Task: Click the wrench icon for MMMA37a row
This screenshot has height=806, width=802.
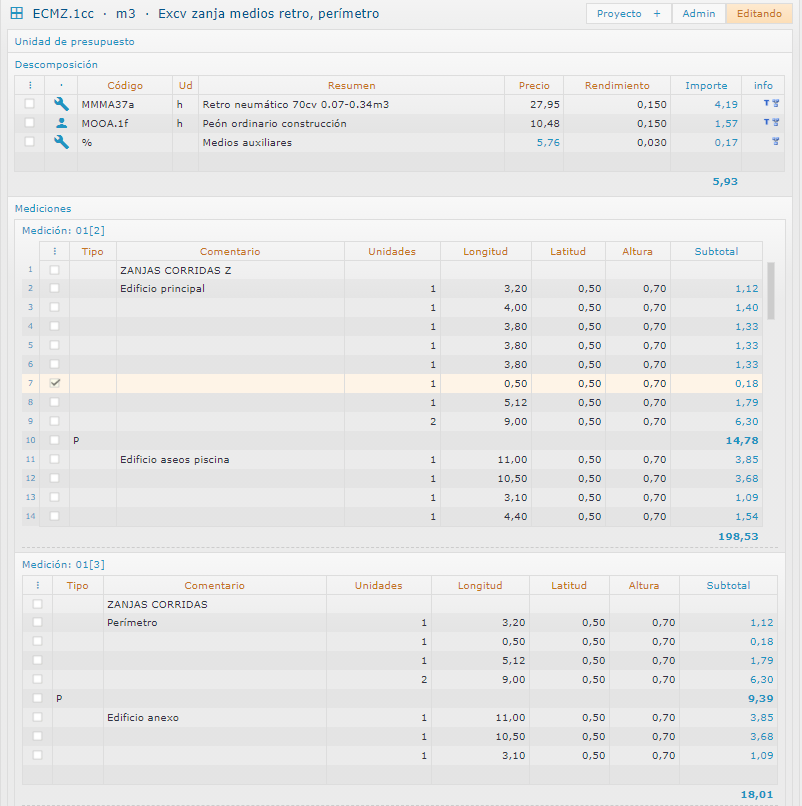Action: pyautogui.click(x=61, y=104)
